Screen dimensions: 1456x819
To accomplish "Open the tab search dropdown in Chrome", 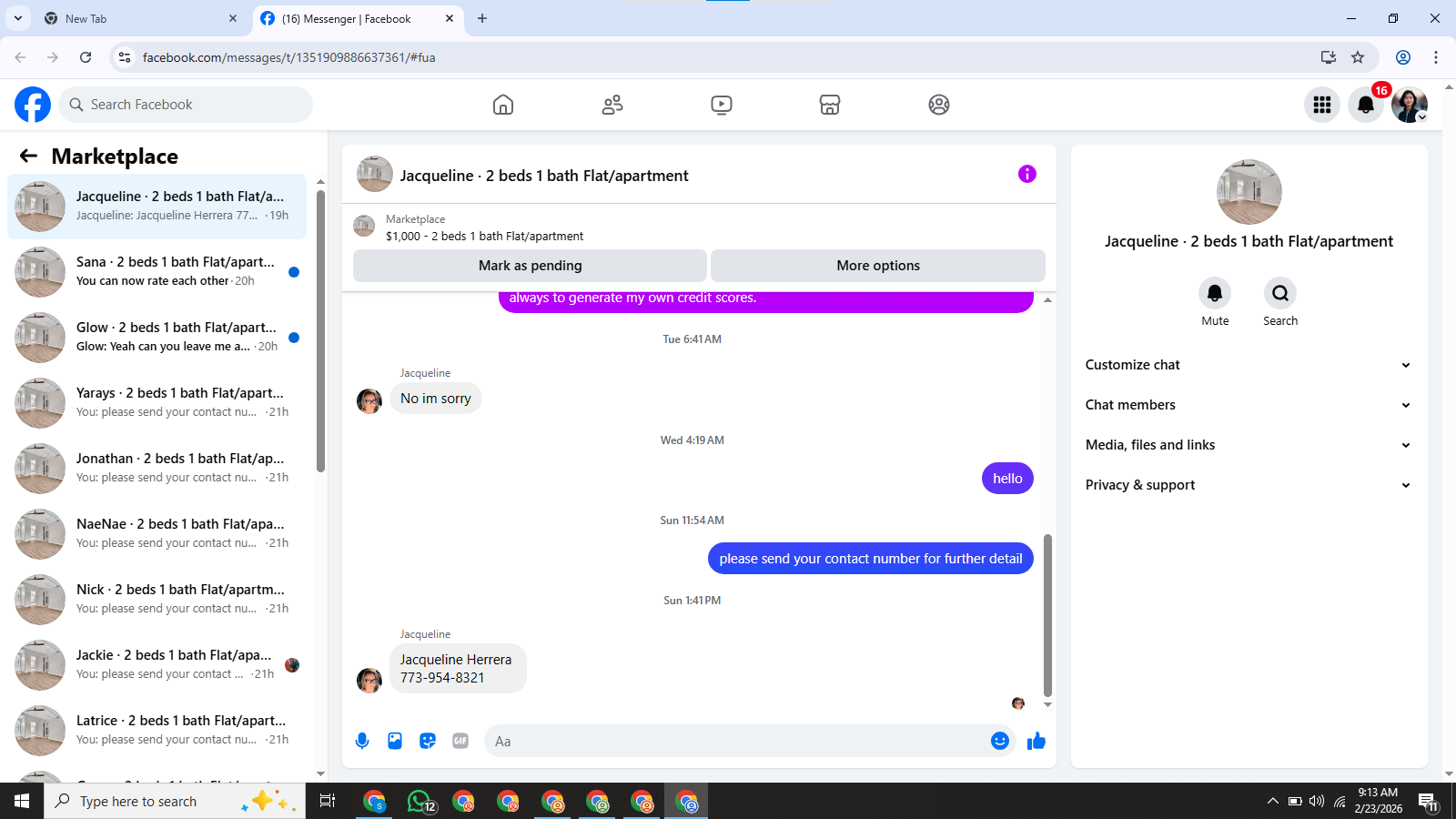I will (x=18, y=18).
